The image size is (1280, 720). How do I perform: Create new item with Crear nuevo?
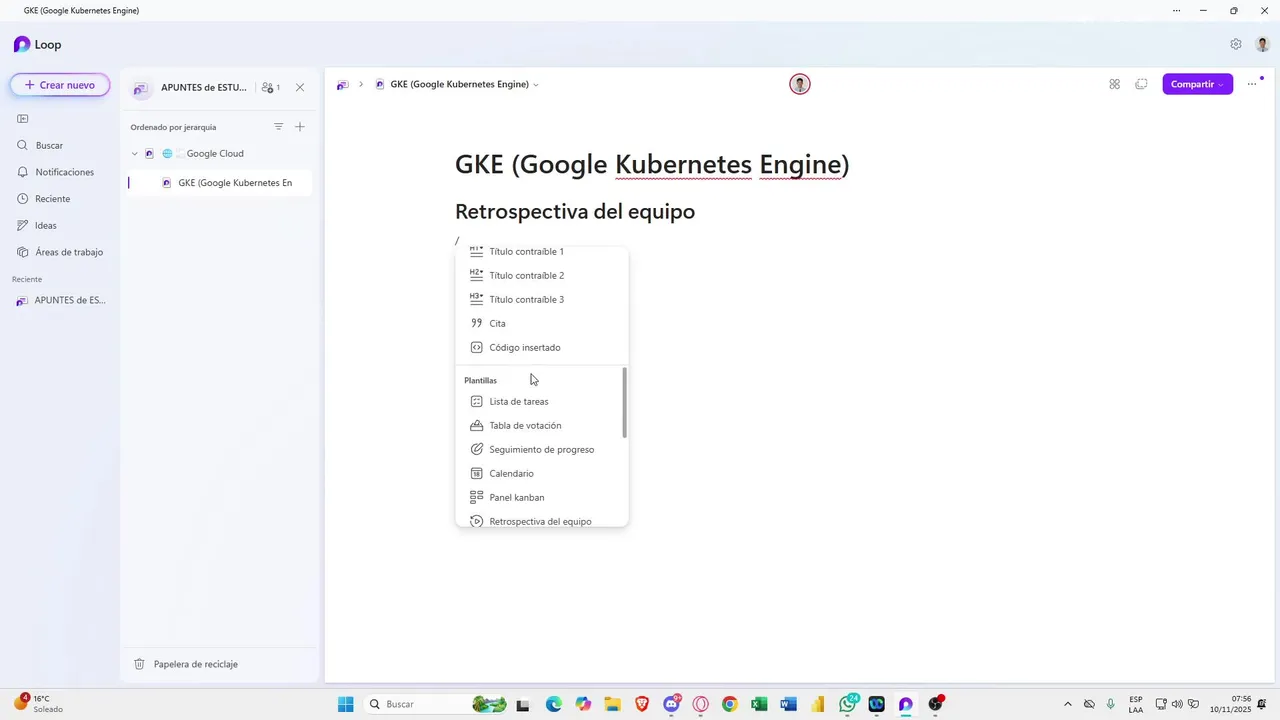click(60, 85)
